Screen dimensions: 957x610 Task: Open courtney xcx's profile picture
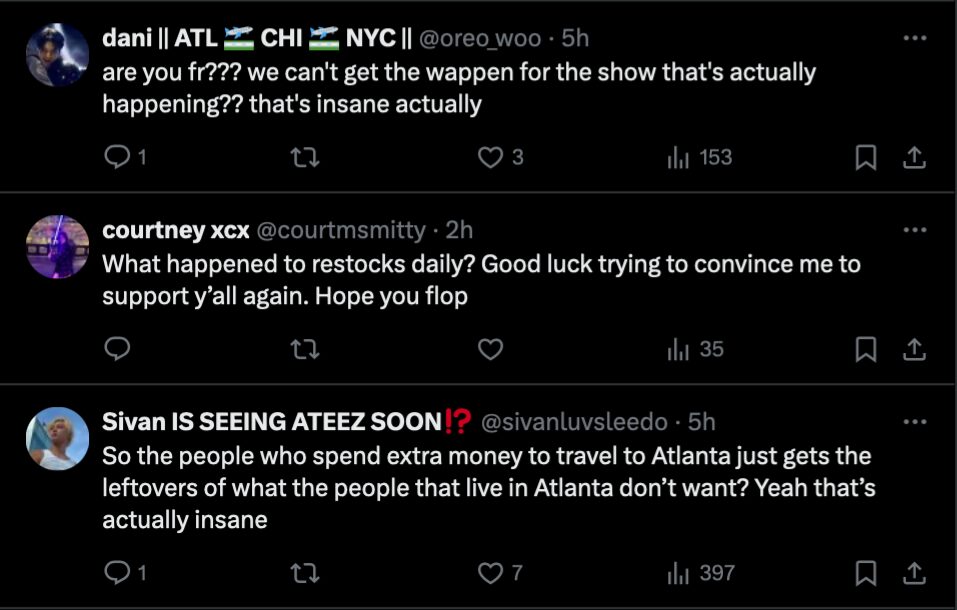pos(58,246)
